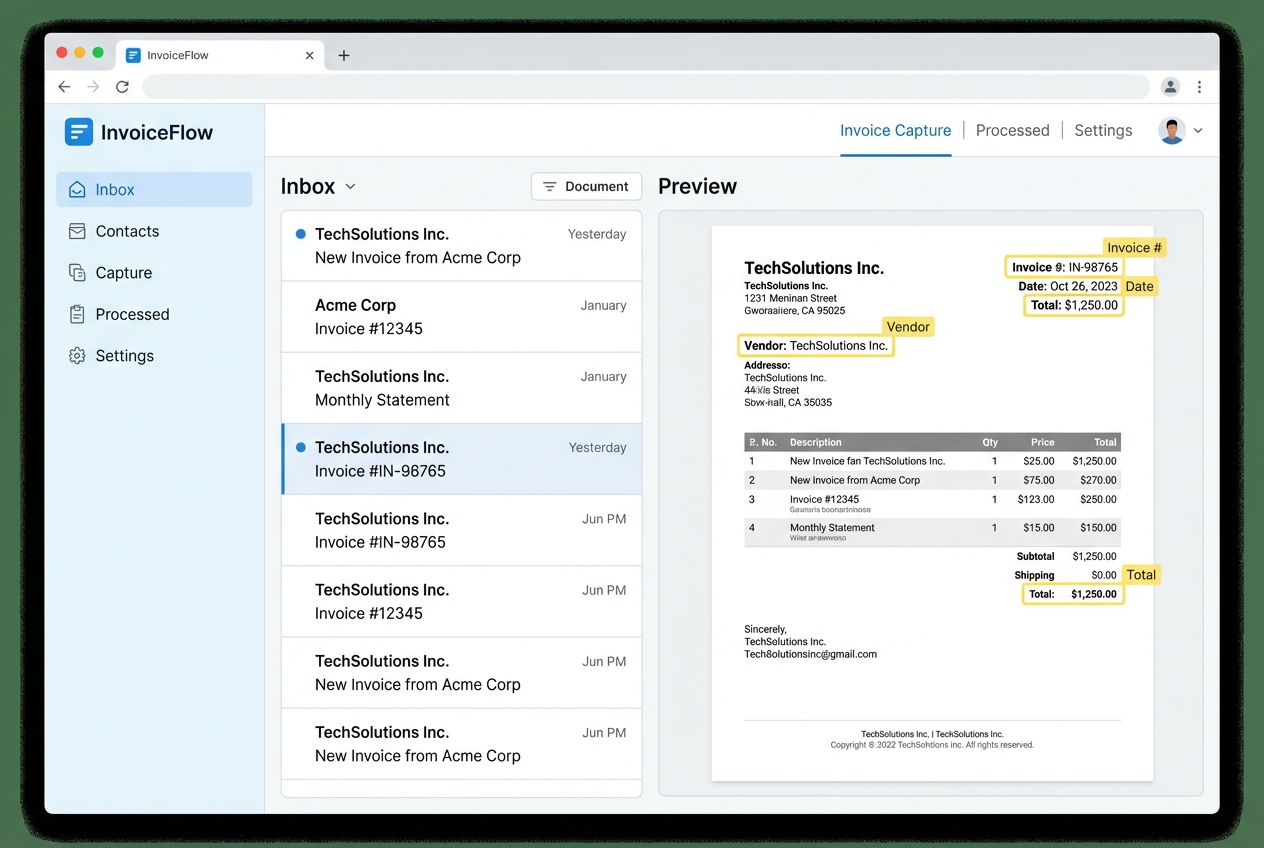Open Capture from the sidebar icon

pos(76,272)
